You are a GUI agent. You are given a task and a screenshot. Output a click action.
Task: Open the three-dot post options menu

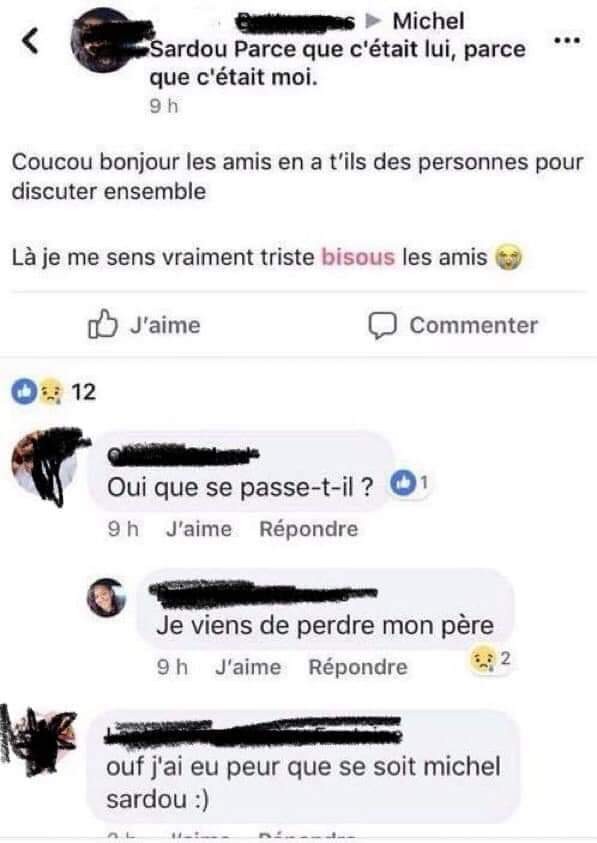(567, 40)
